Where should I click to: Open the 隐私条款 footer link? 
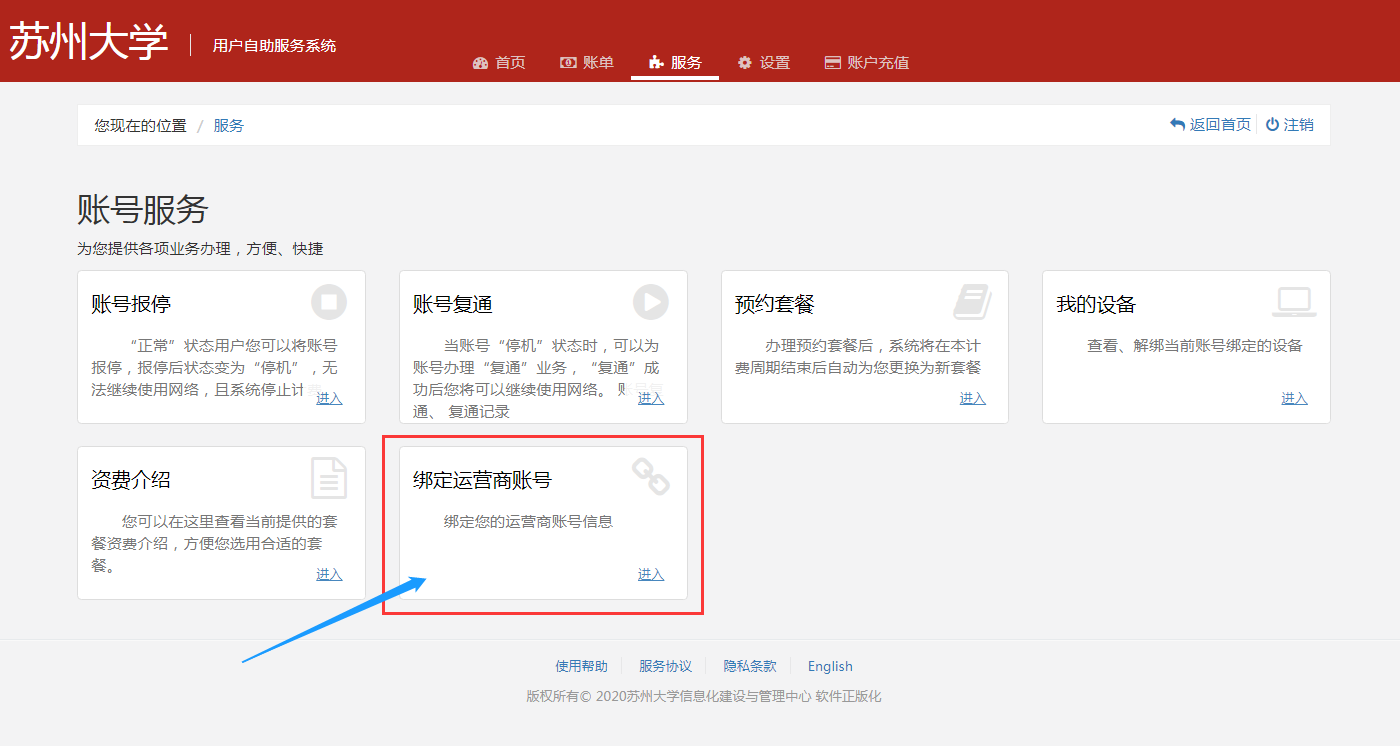[x=750, y=666]
